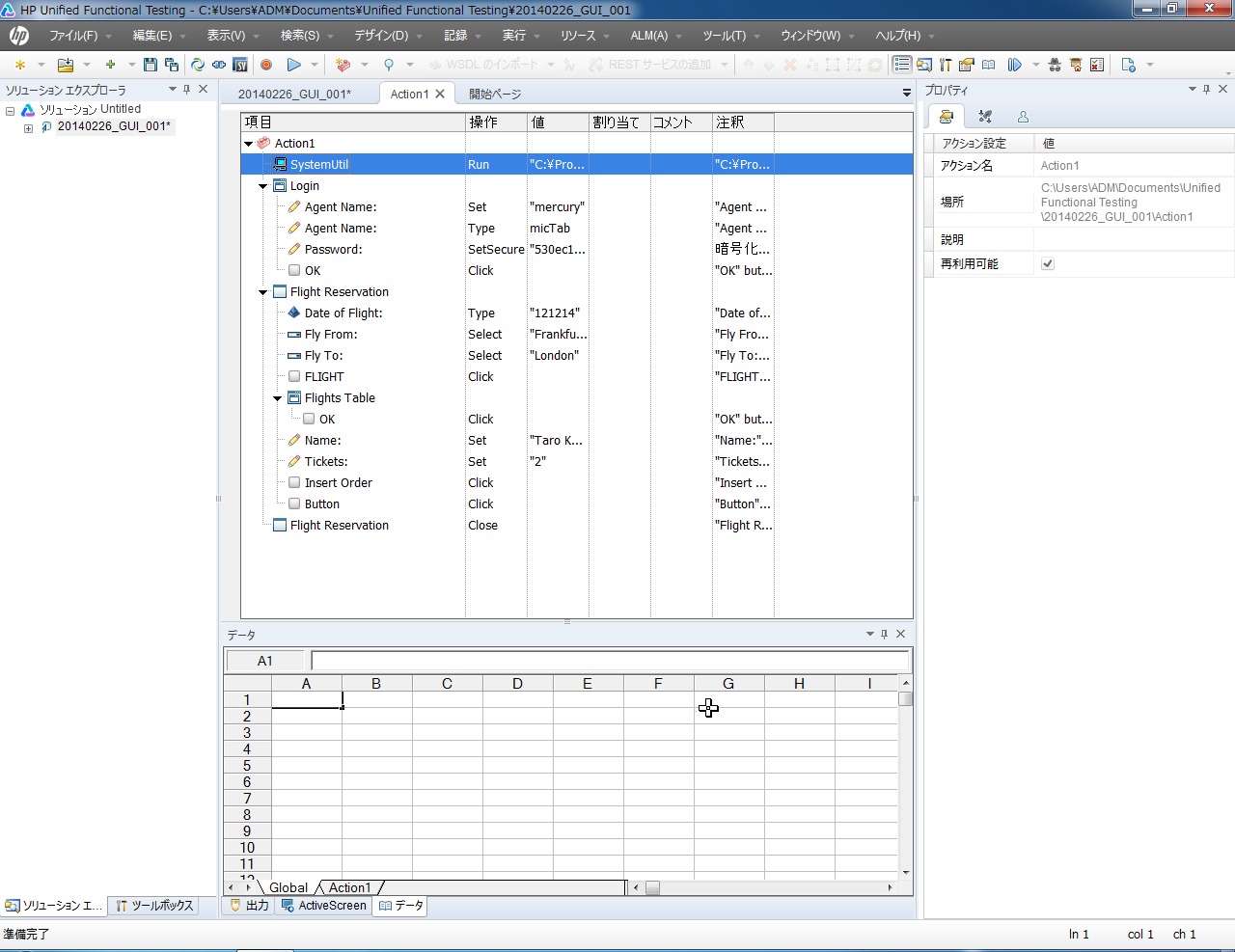Viewport: 1235px width, 952px height.
Task: Run the test with blue play icon
Action: coord(293,65)
